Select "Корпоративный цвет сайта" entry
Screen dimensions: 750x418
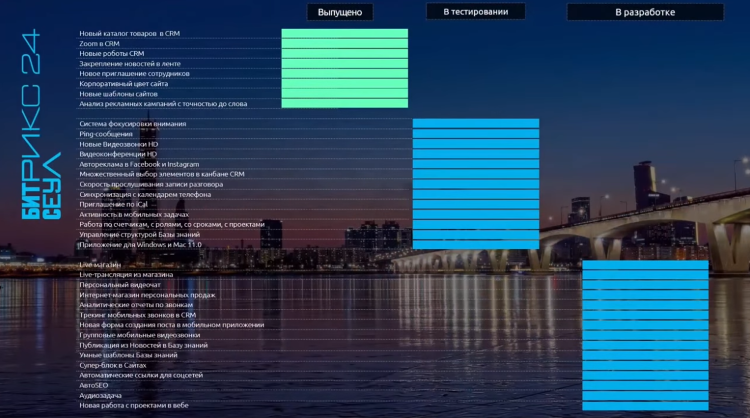pos(123,84)
